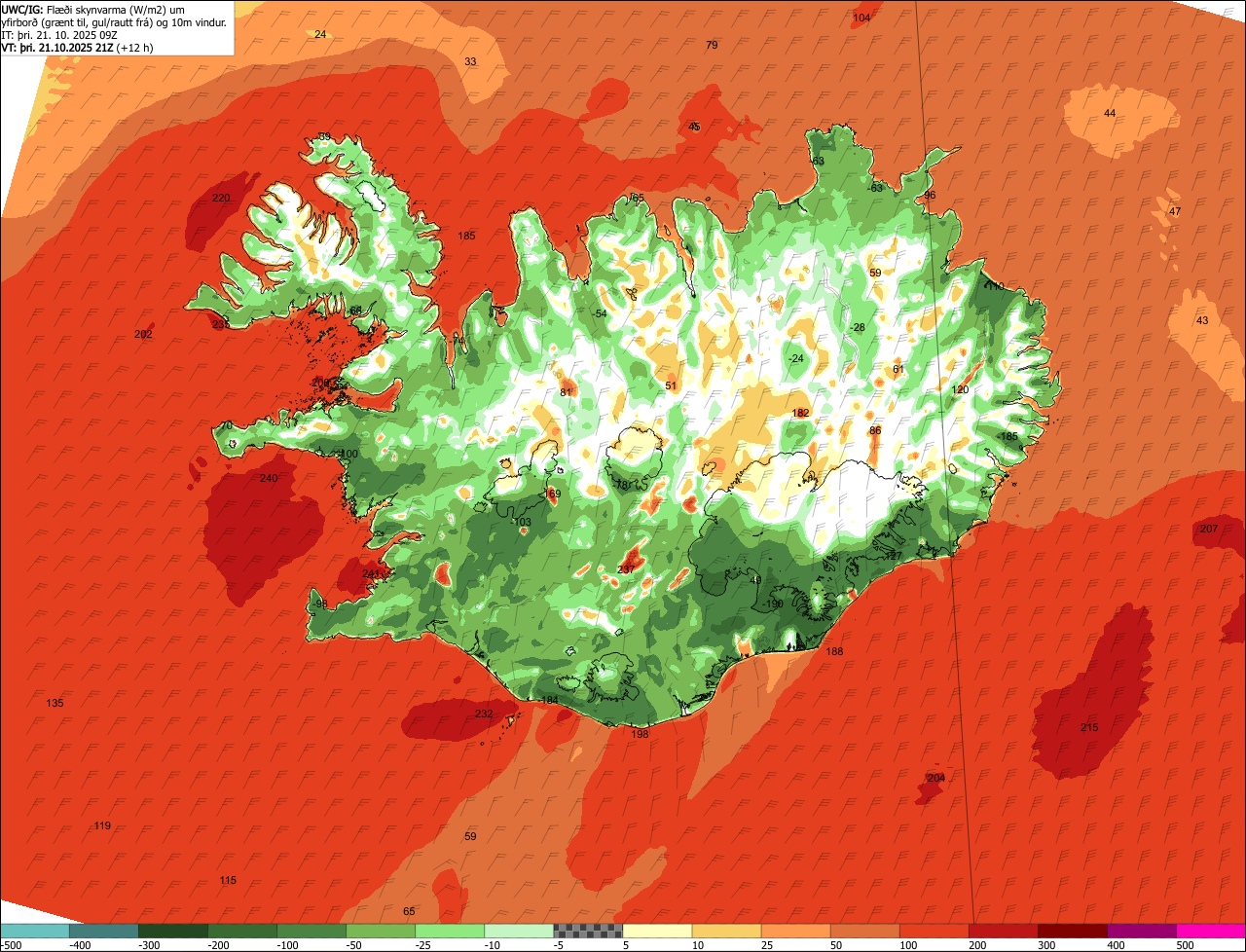
Task: Click the 43 value in the eastern sea
Action: [x=1202, y=320]
